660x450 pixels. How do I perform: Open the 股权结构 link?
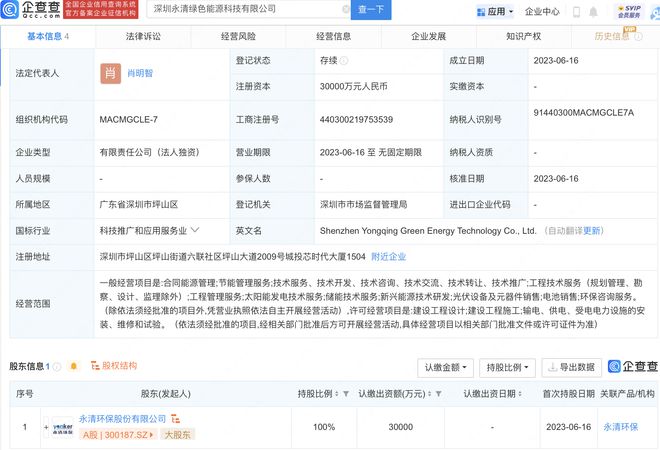click(x=114, y=366)
